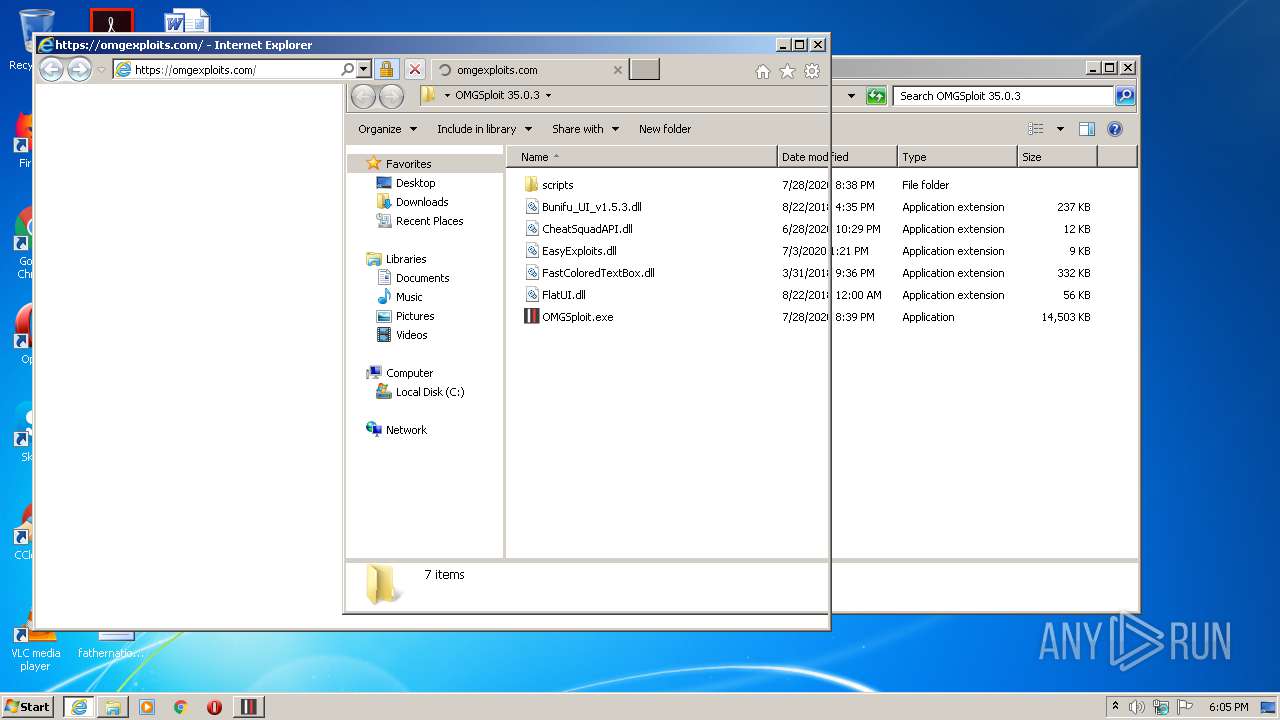Click the red X stop loading button
This screenshot has height=720, width=1280.
[x=415, y=70]
